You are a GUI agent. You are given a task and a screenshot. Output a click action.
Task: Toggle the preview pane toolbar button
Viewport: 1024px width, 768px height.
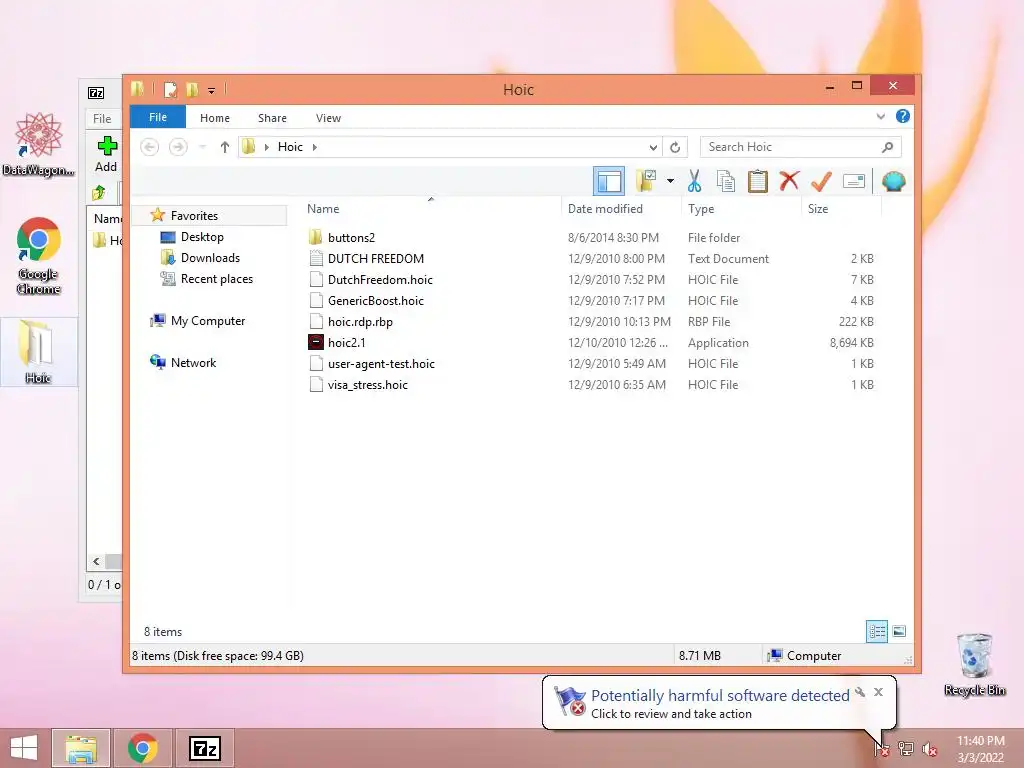point(609,181)
